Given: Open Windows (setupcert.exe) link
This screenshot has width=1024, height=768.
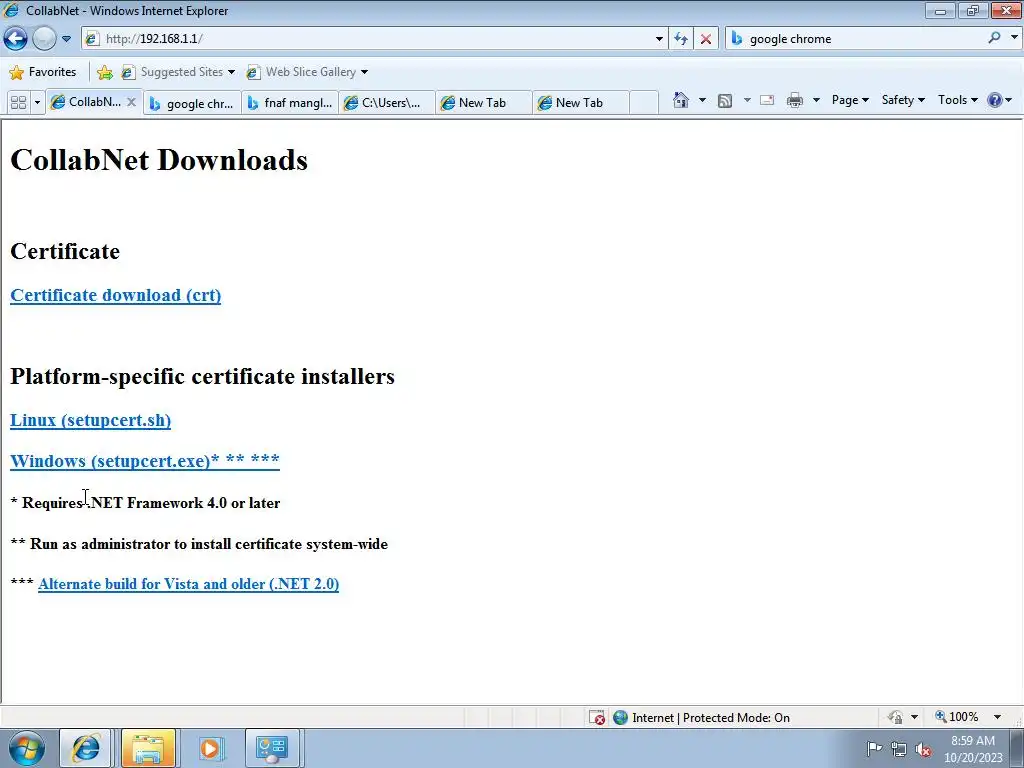Looking at the screenshot, I should (x=144, y=461).
